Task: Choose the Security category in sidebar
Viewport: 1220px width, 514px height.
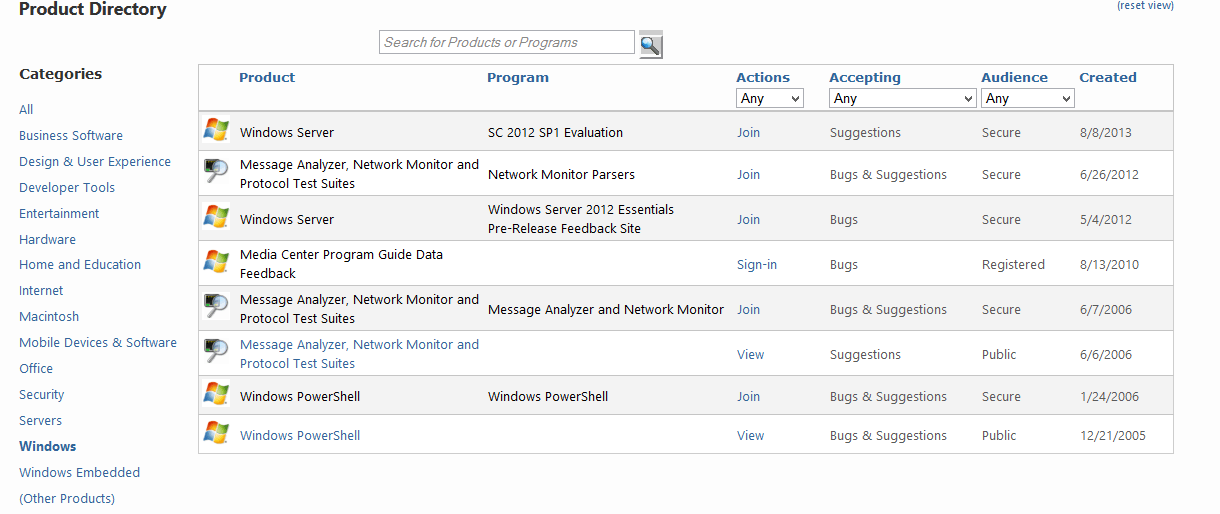Action: tap(42, 395)
